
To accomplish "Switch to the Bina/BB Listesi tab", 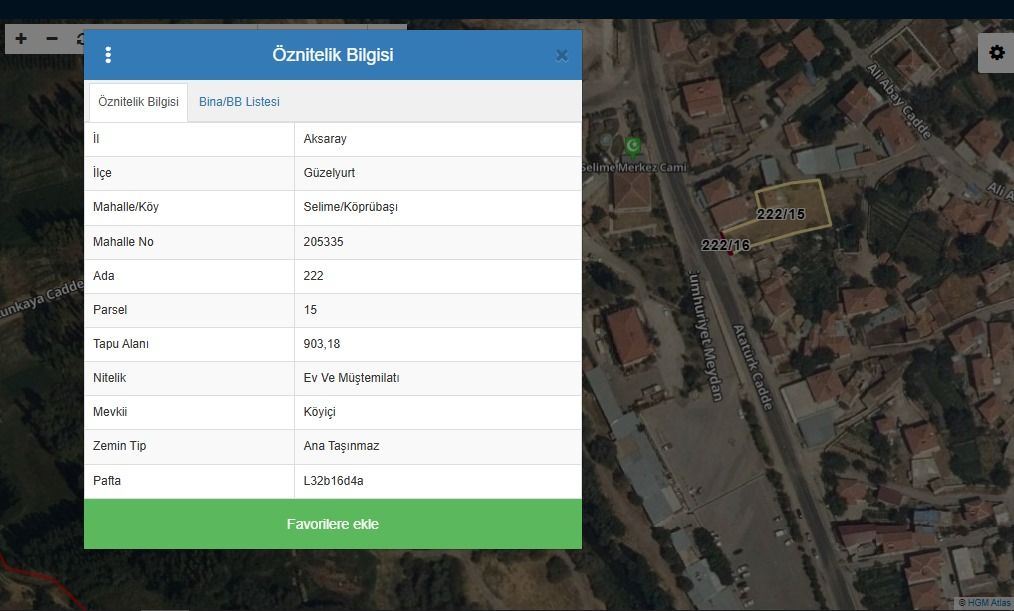I will tap(239, 102).
